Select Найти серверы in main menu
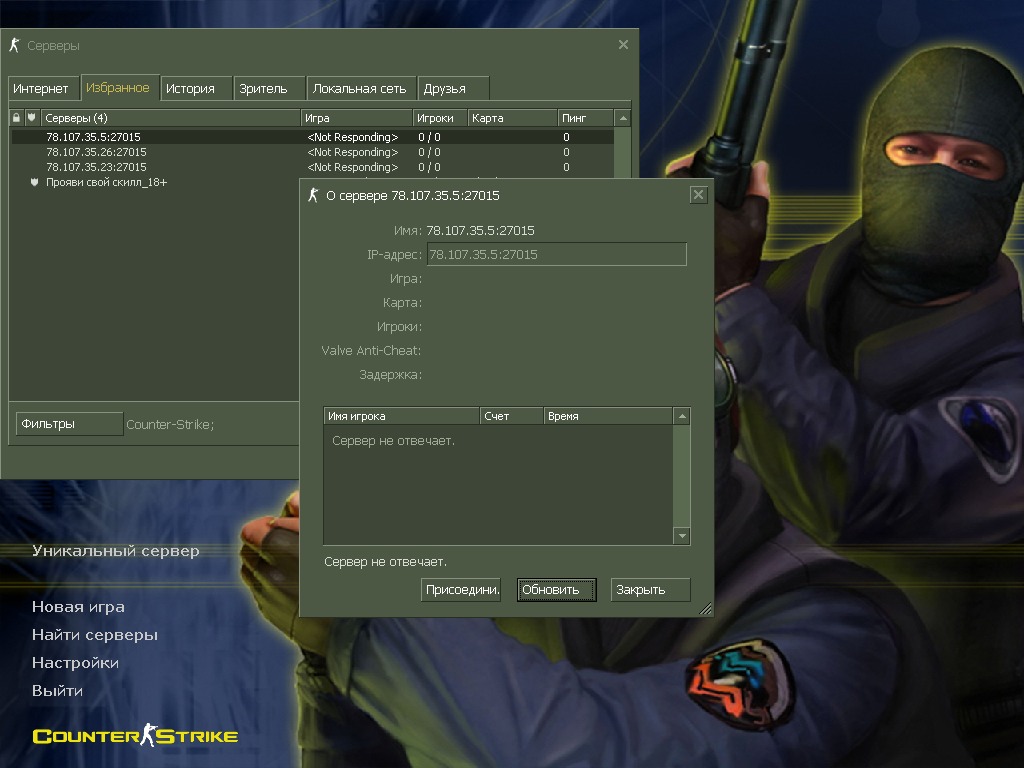 (95, 635)
